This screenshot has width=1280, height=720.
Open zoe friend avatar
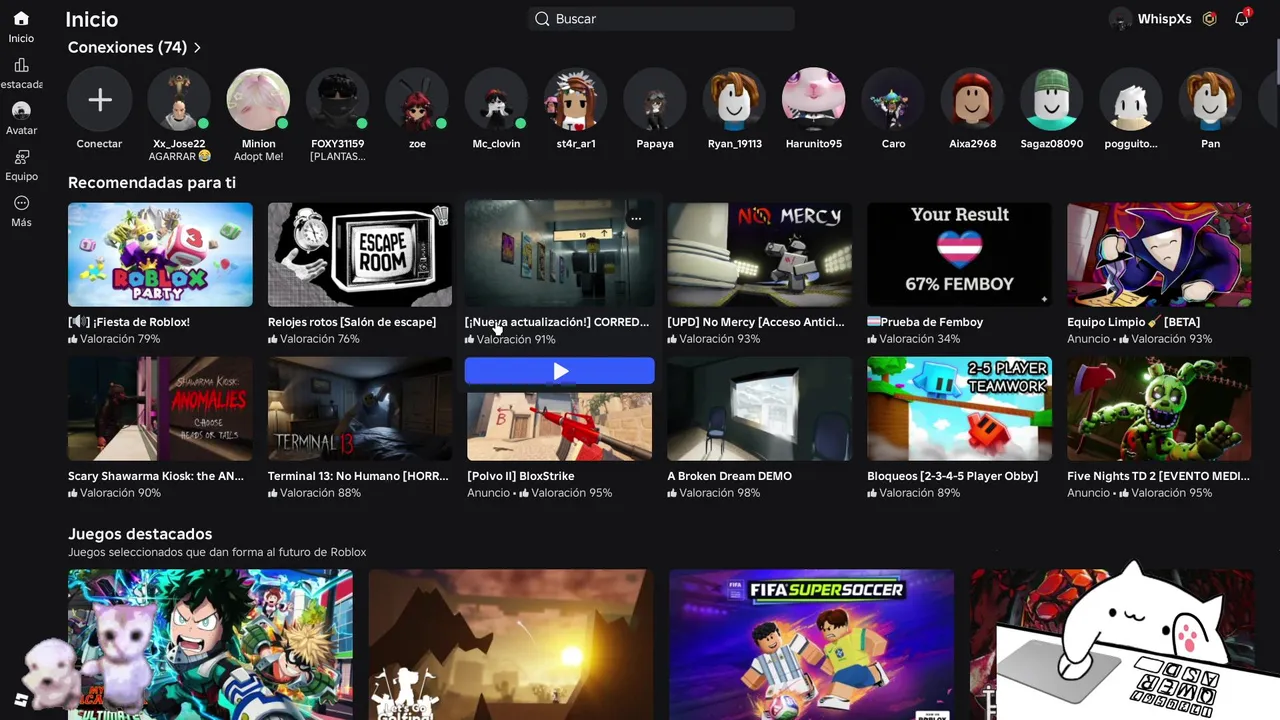[417, 100]
